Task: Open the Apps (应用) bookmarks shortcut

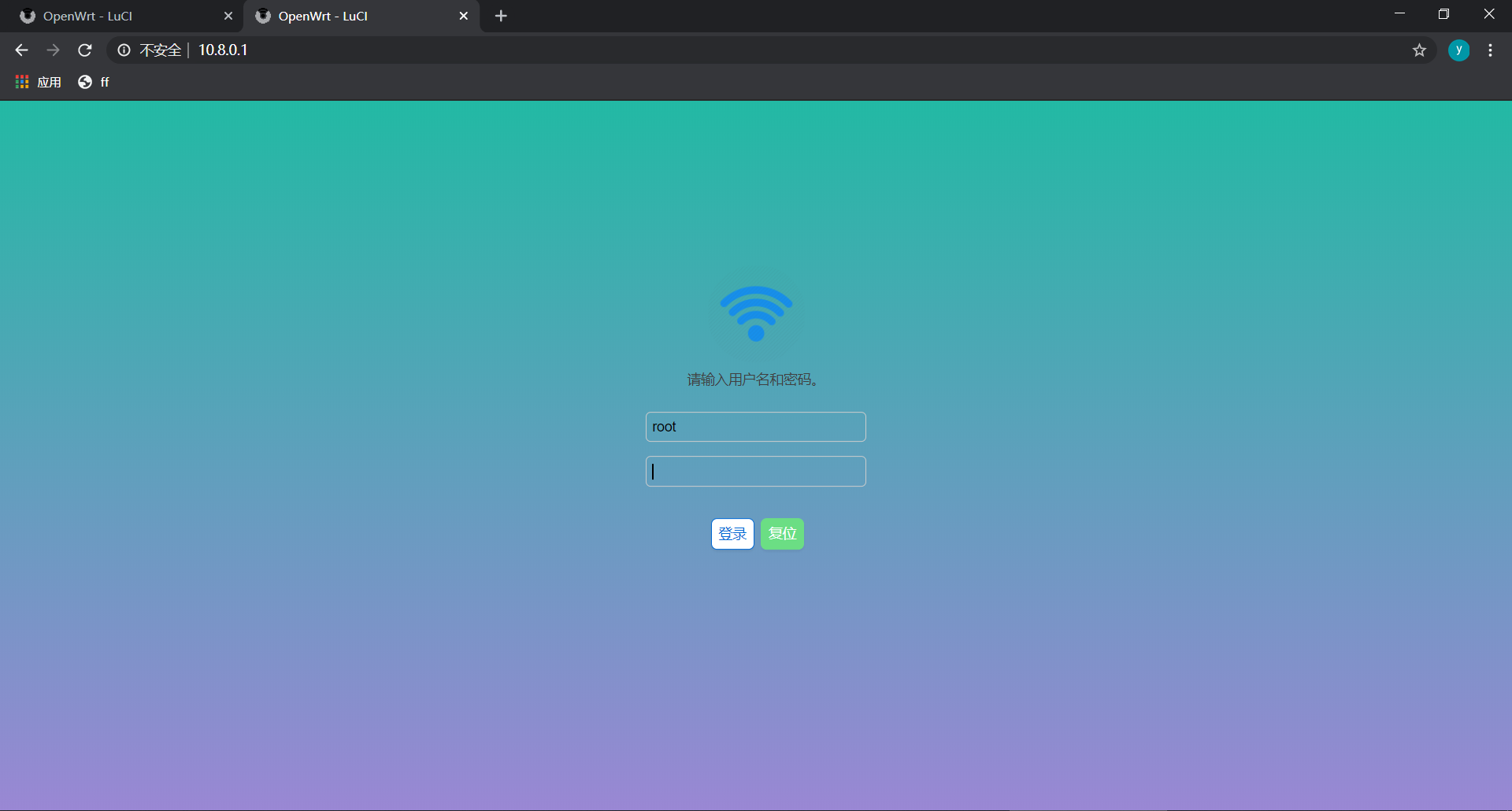Action: pyautogui.click(x=39, y=82)
